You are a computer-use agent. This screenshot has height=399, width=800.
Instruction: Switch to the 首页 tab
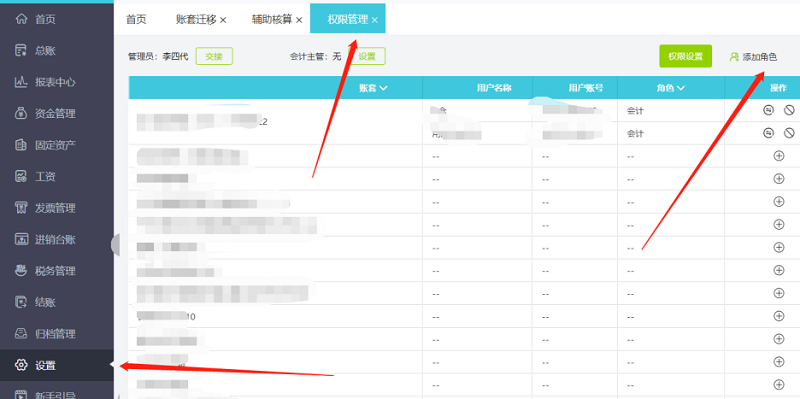(136, 19)
